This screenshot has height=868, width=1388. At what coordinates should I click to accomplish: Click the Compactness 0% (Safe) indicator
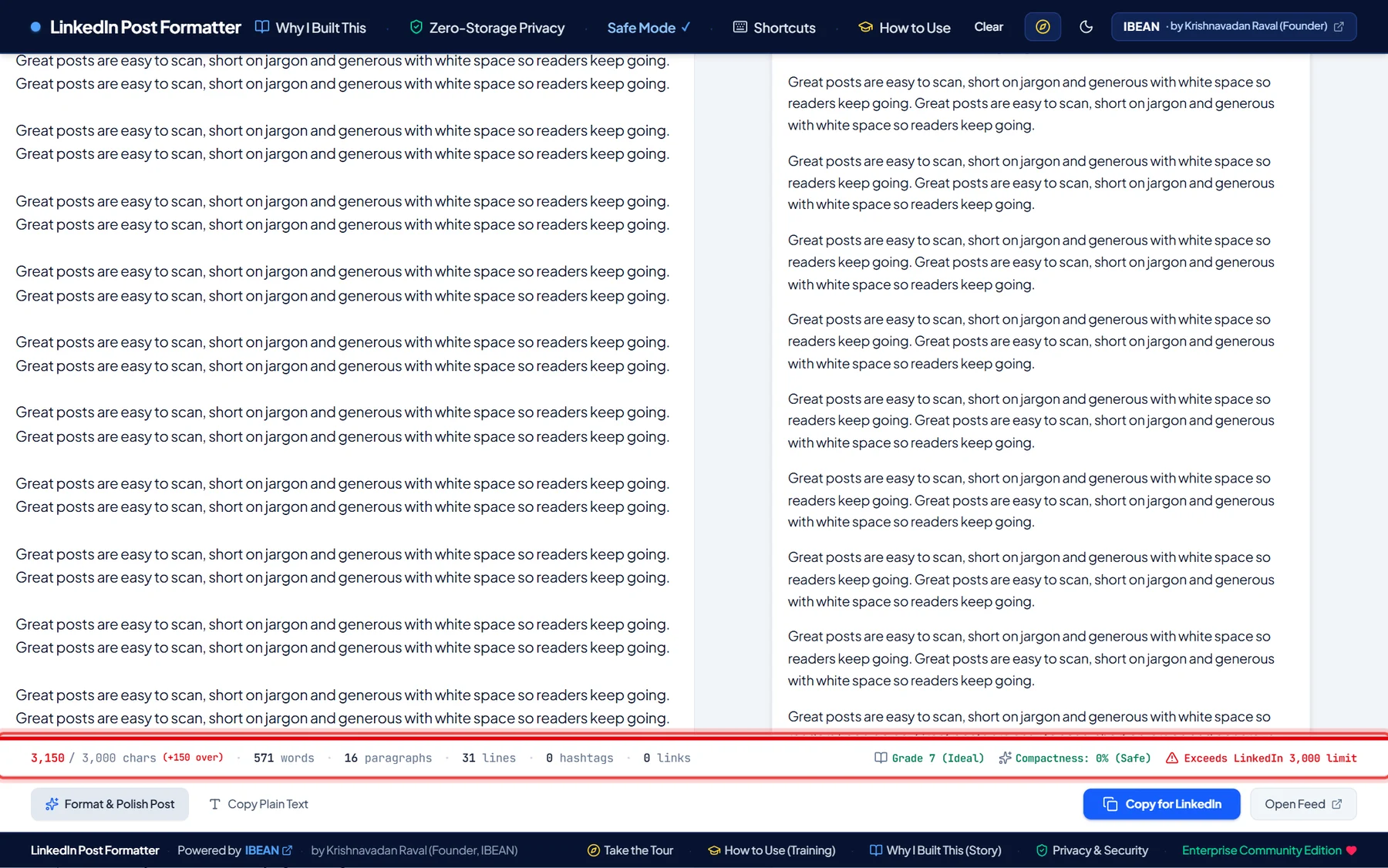click(1074, 758)
